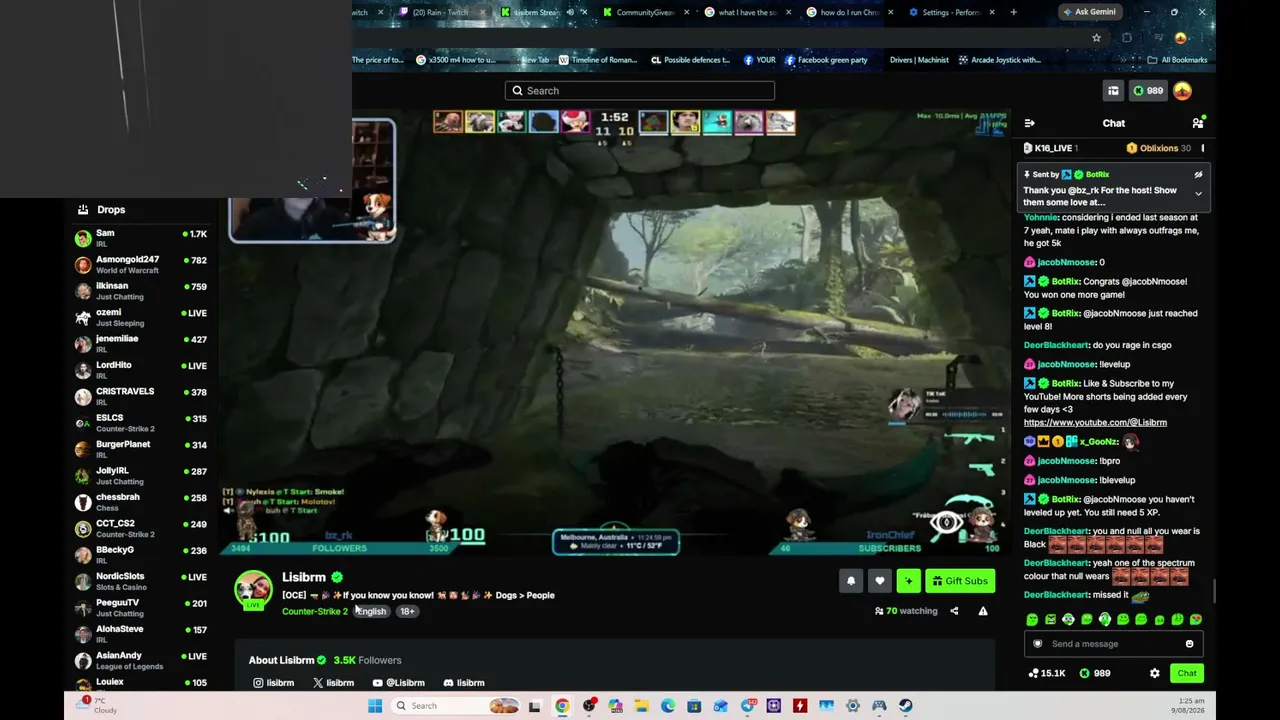Bookmark this page with the star icon
Screen dimensions: 1280x720
point(1097,38)
